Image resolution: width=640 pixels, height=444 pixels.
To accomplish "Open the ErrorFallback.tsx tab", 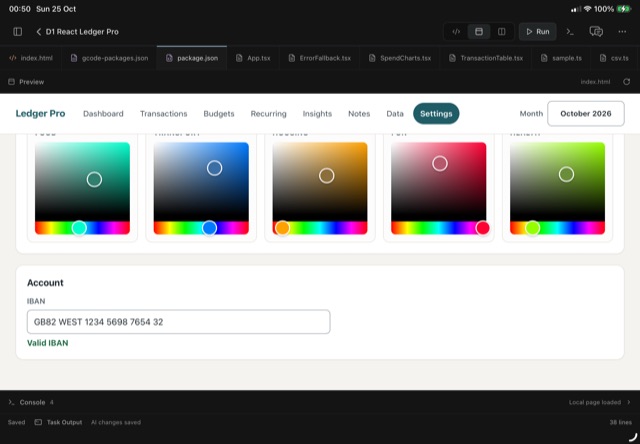I will tap(320, 58).
